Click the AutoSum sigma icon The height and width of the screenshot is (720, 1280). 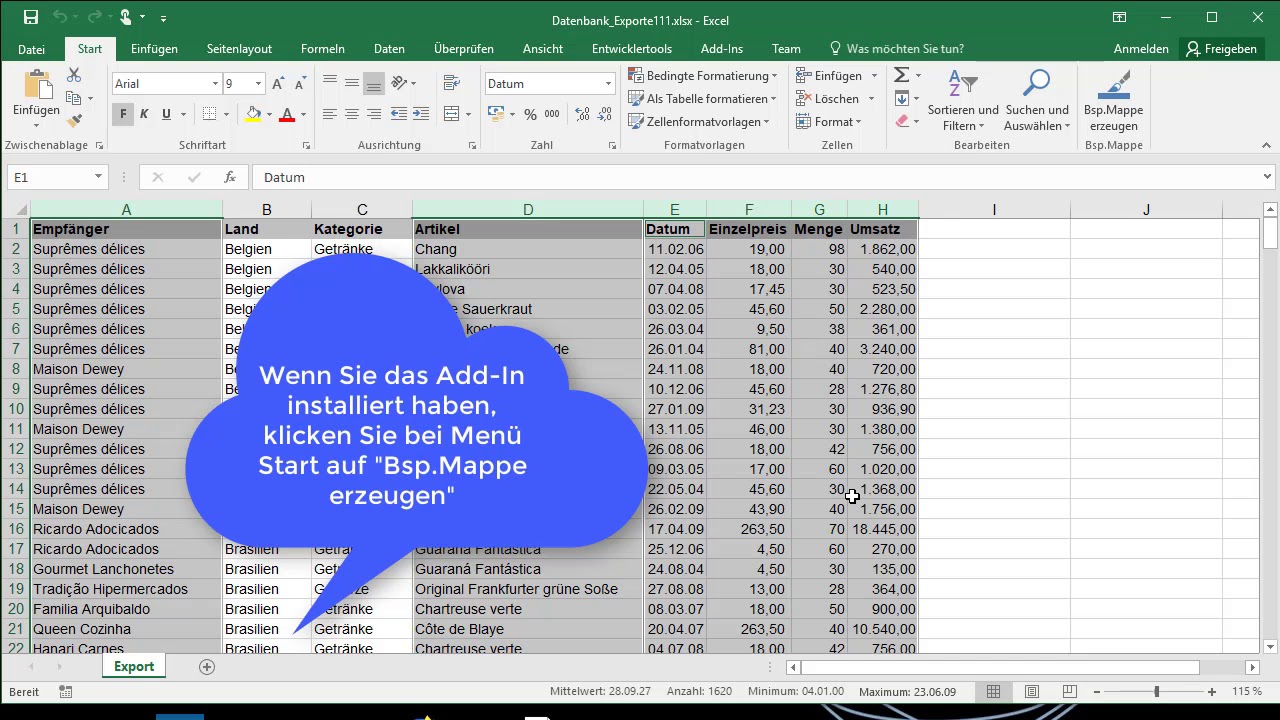901,76
